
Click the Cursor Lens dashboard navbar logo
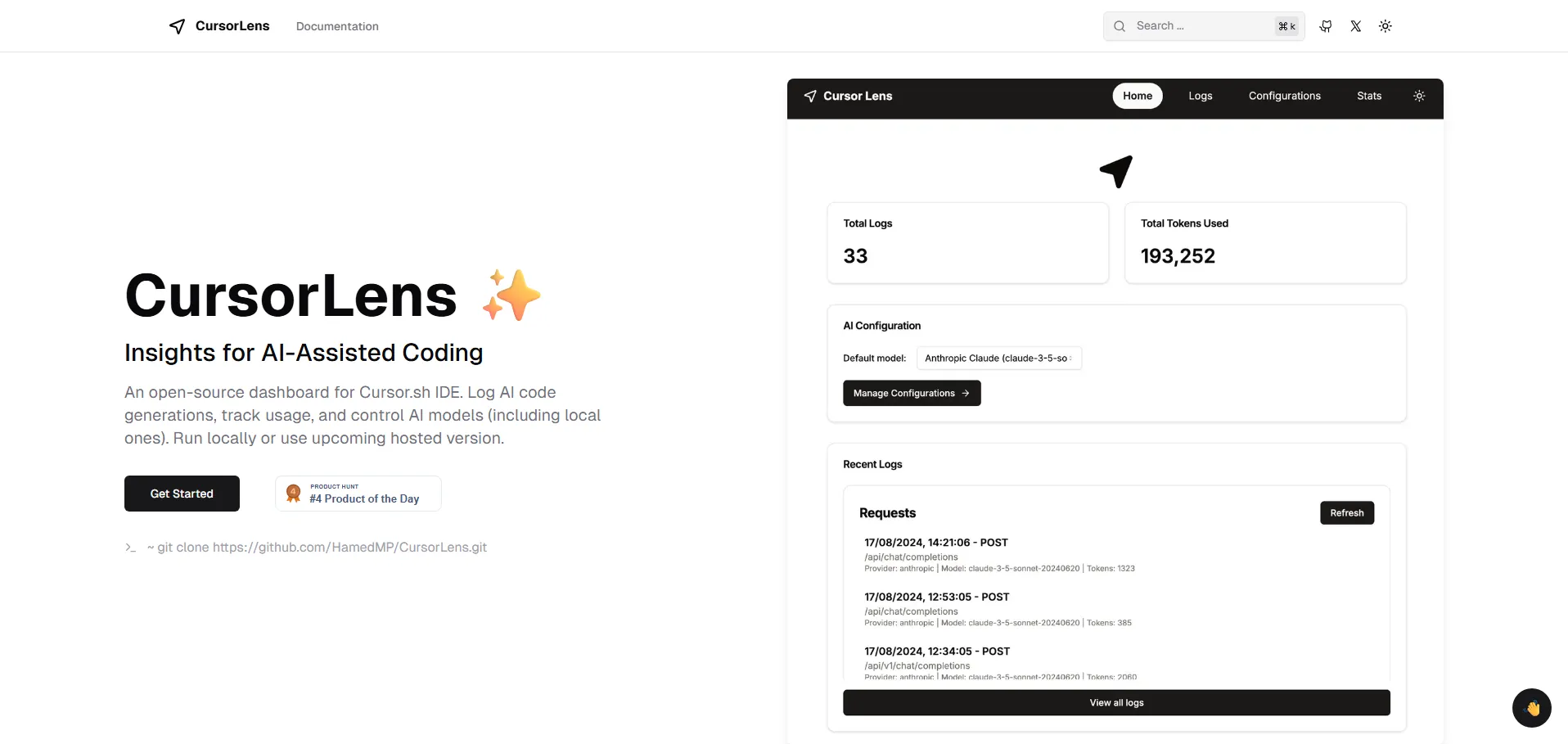coord(848,96)
